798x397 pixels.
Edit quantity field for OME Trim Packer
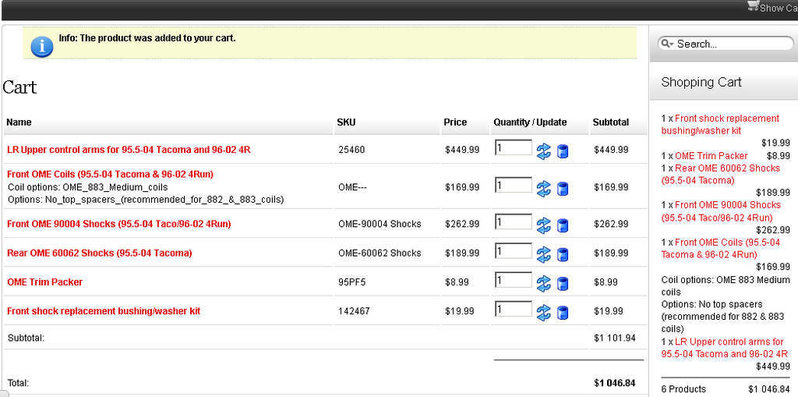(514, 280)
